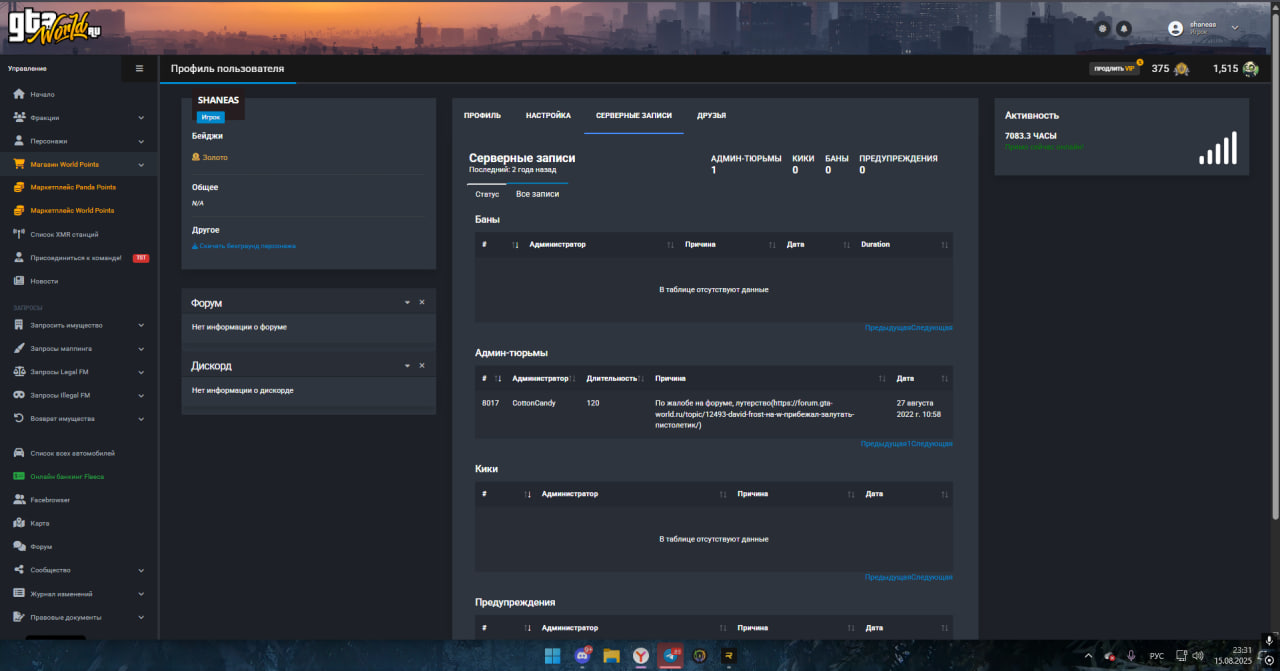Open Facebrowser sidebar link
1280x671 pixels.
pyautogui.click(x=50, y=500)
